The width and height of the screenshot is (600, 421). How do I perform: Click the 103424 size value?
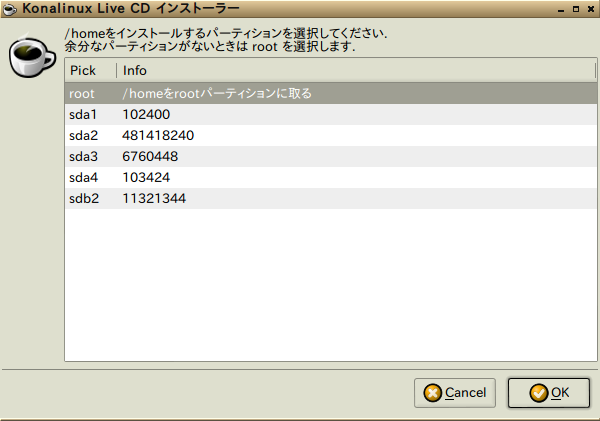pos(146,178)
